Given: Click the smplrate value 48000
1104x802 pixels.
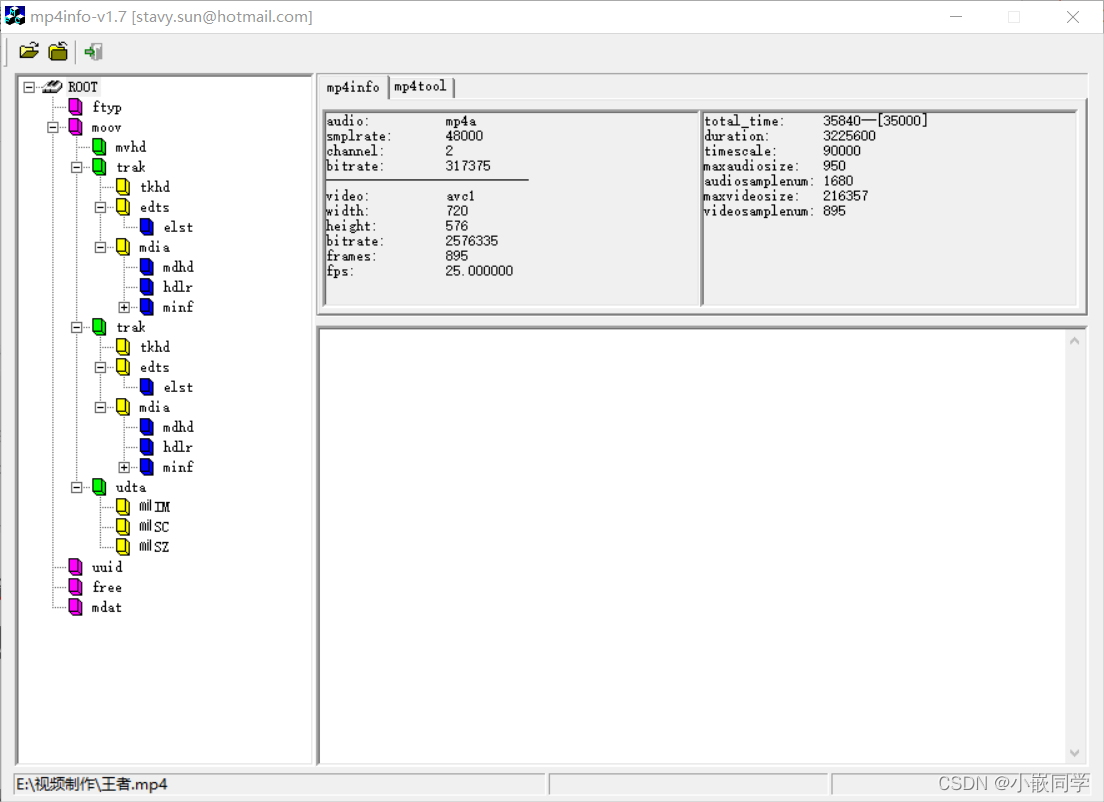Looking at the screenshot, I should (464, 136).
